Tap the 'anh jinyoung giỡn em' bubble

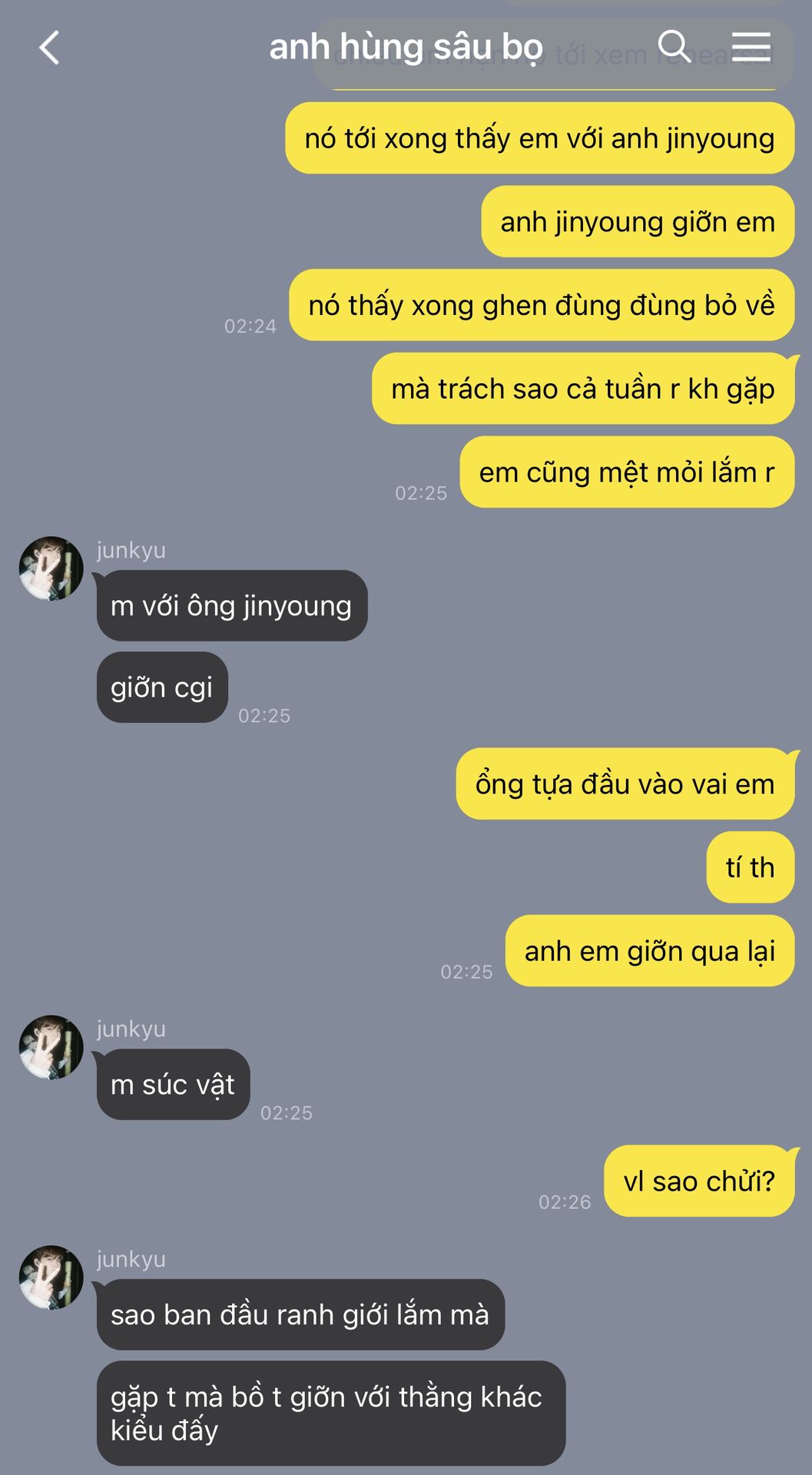[638, 222]
